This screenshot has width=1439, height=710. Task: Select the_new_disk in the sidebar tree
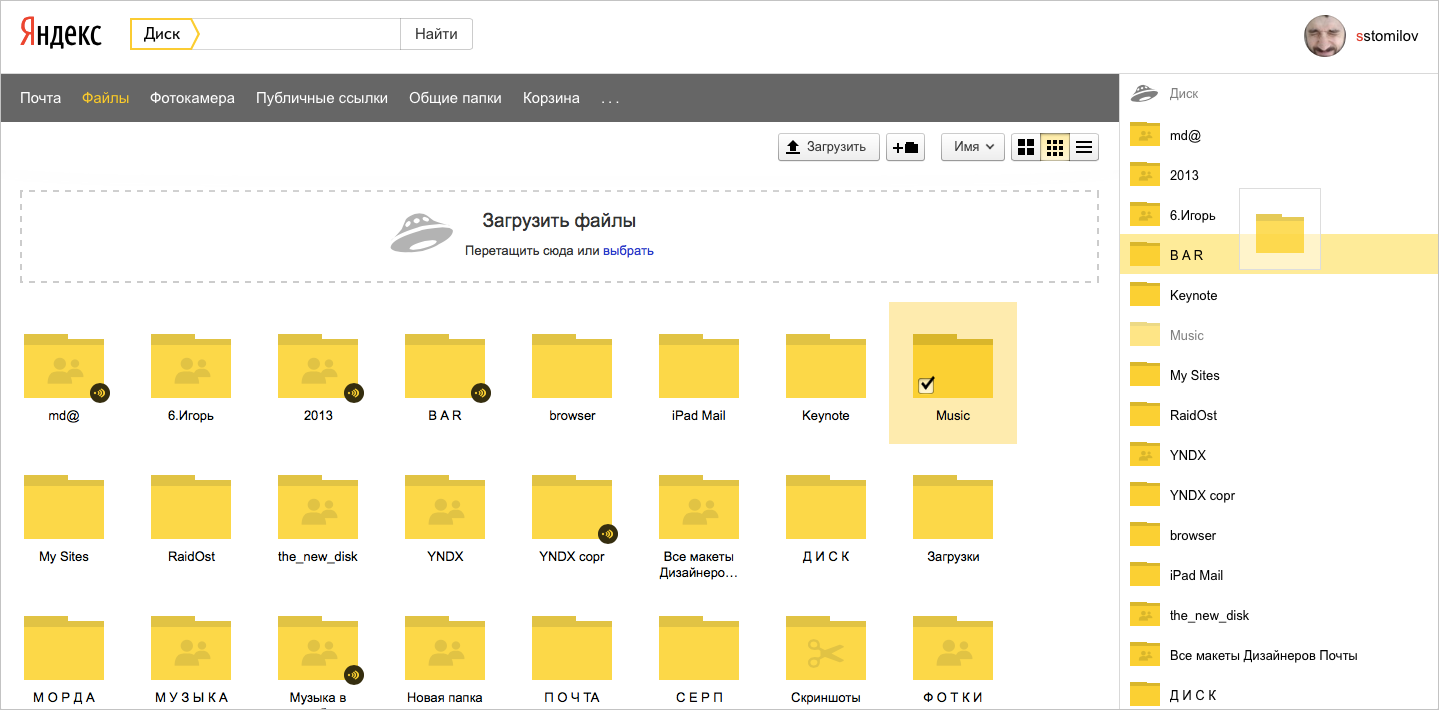tap(1279, 614)
